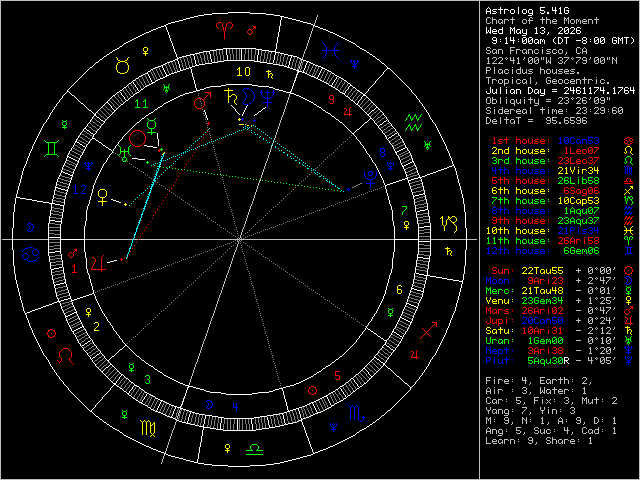Click the large Capricorn sign glyph on the ring
The image size is (640, 480).
[449, 224]
